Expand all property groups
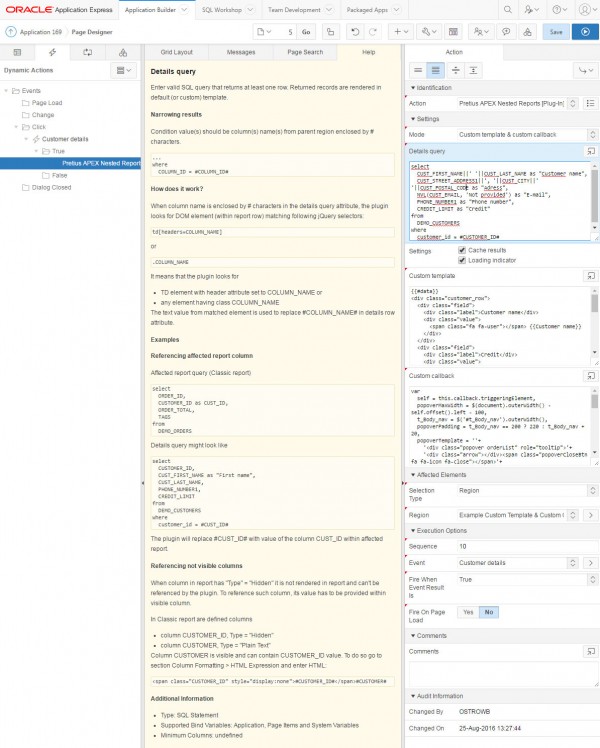 tap(473, 71)
